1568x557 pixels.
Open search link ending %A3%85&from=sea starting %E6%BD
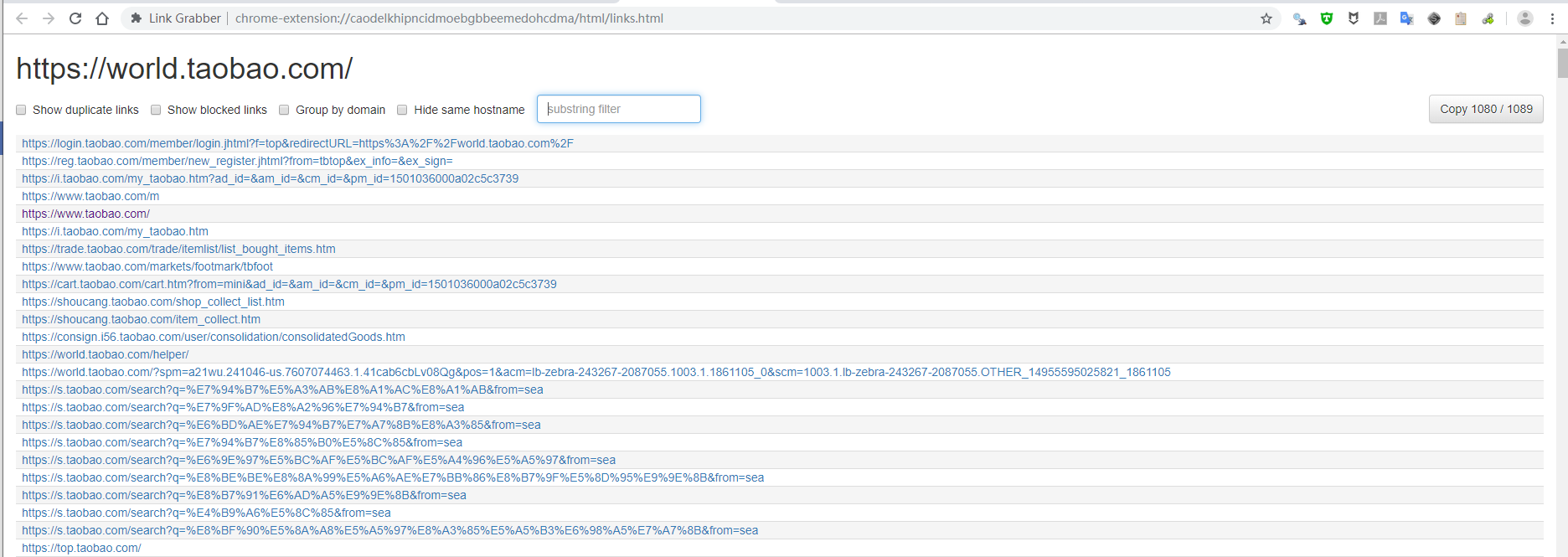pos(281,425)
